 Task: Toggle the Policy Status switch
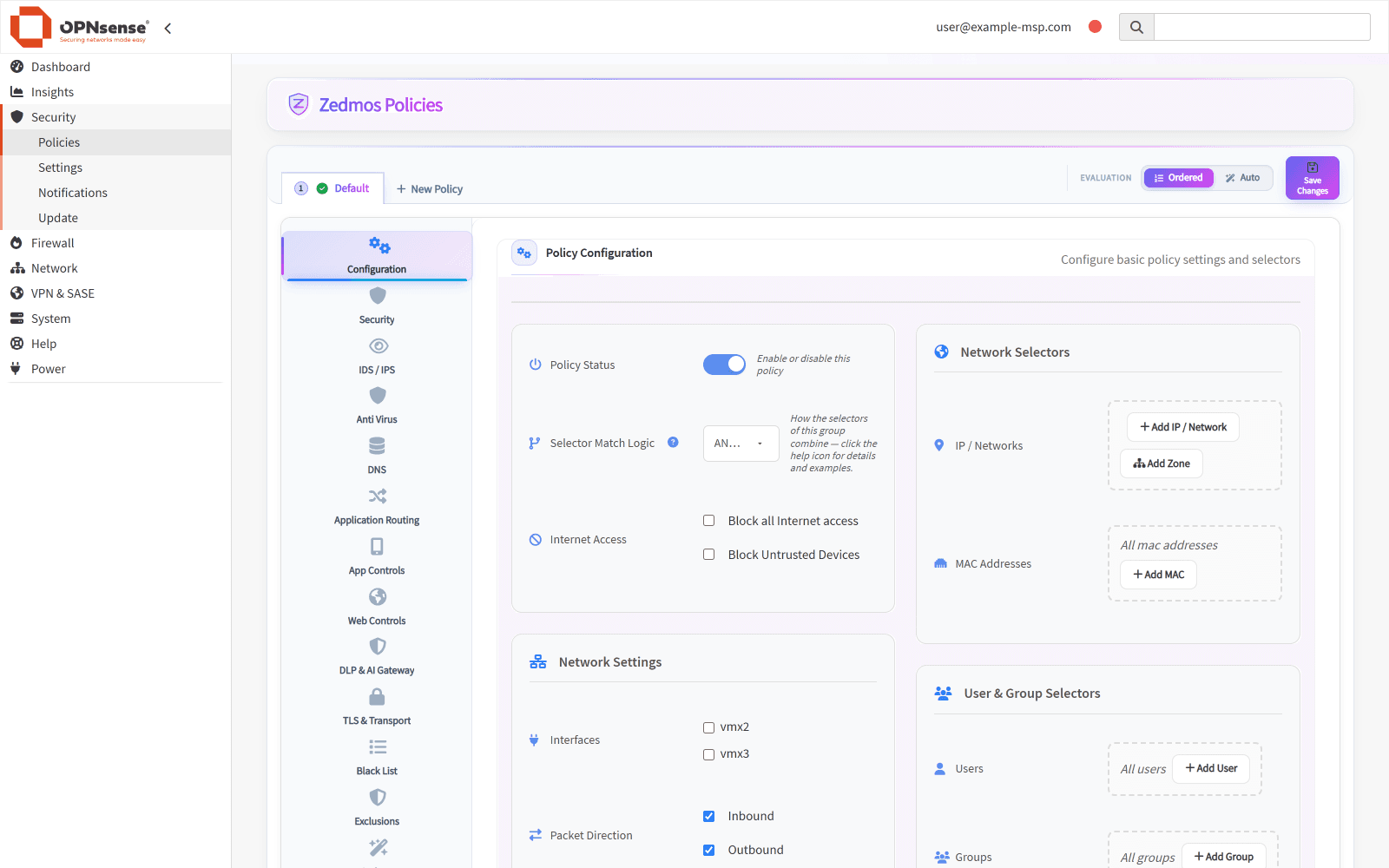pyautogui.click(x=724, y=365)
